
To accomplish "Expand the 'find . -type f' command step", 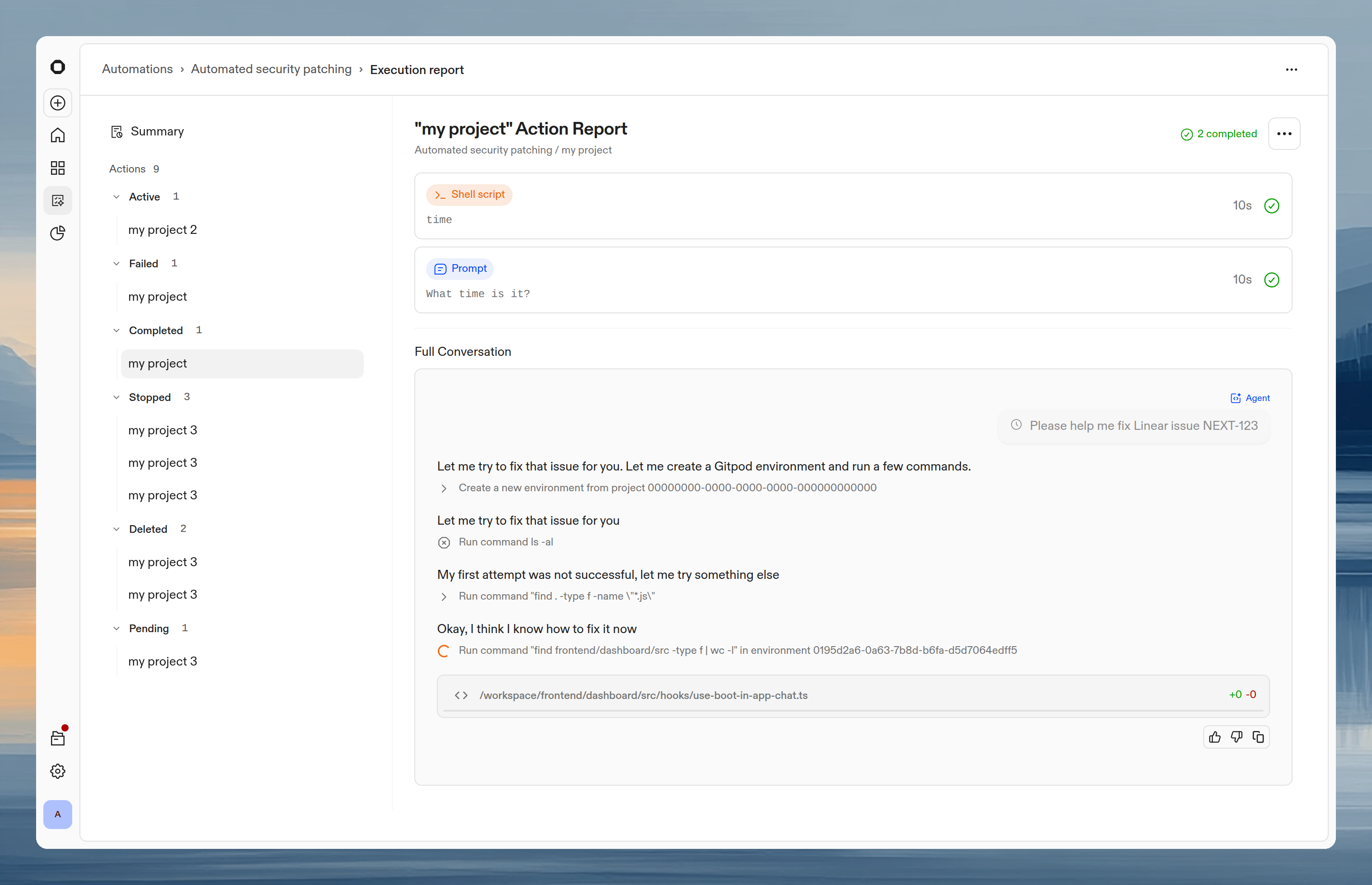I will [x=444, y=596].
